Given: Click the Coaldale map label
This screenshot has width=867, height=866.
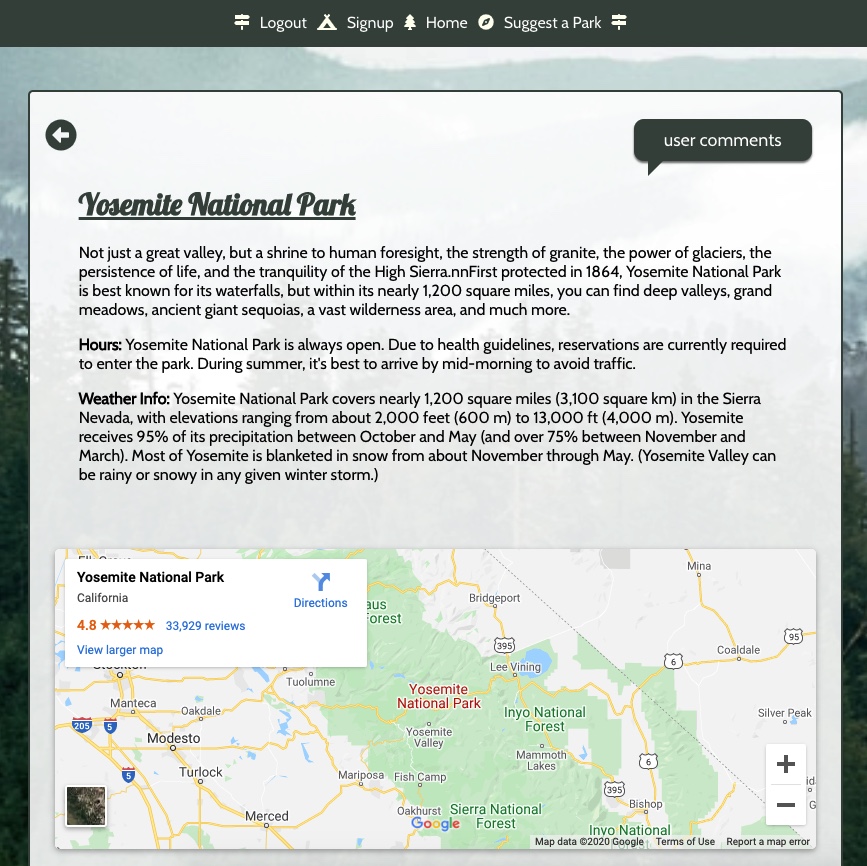Looking at the screenshot, I should pos(738,650).
